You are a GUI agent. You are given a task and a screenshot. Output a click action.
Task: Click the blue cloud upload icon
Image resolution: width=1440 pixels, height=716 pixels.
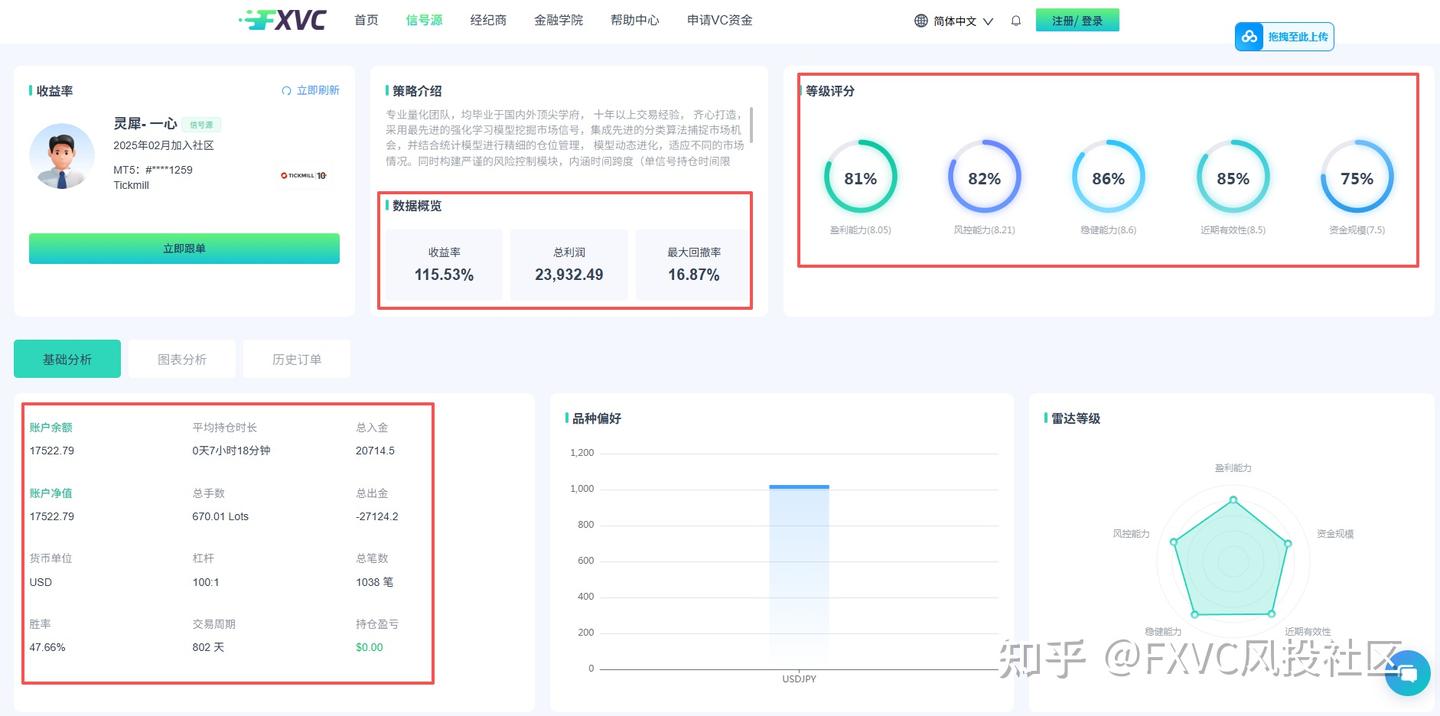click(x=1249, y=36)
